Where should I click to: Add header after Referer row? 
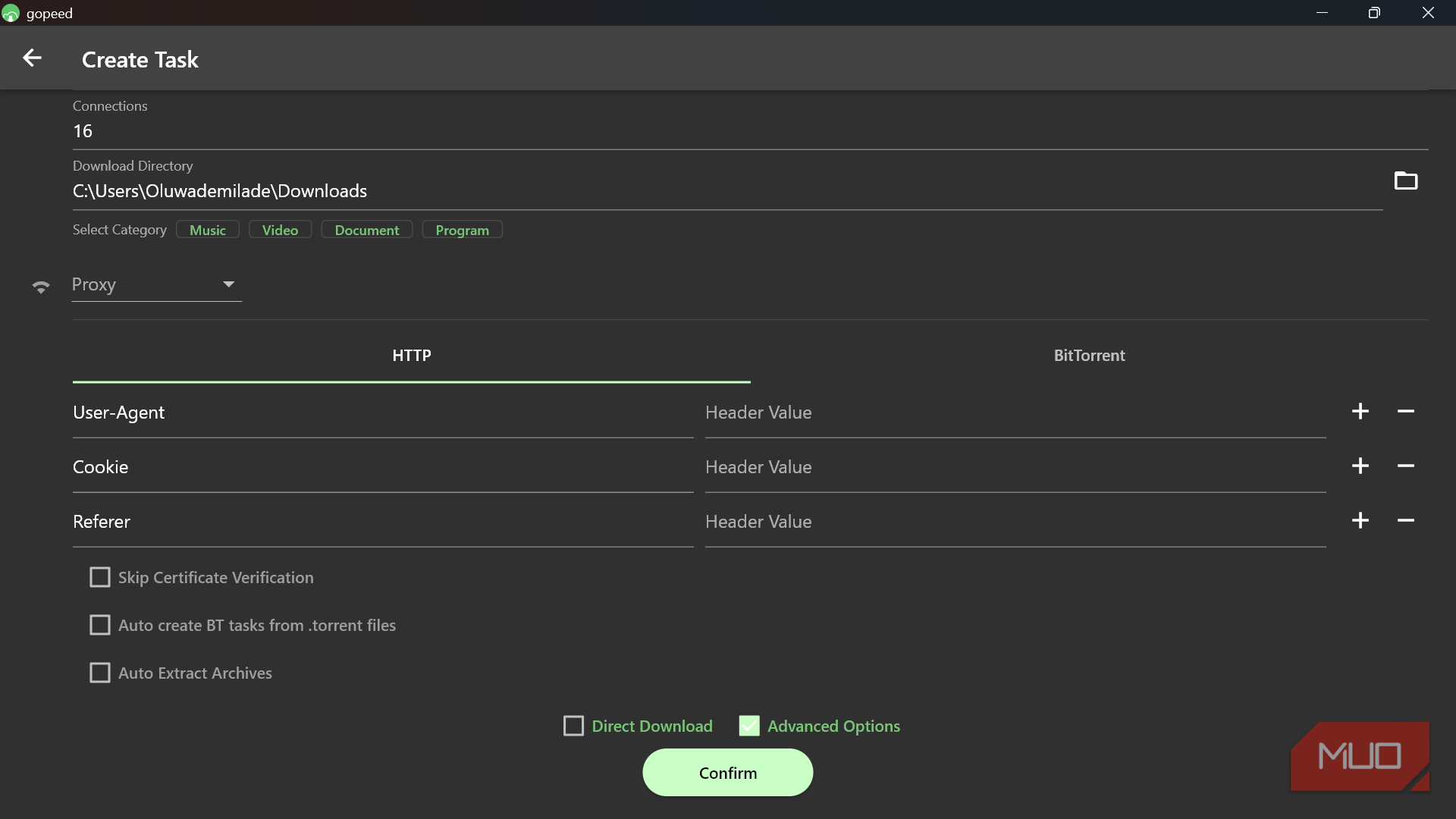1360,520
